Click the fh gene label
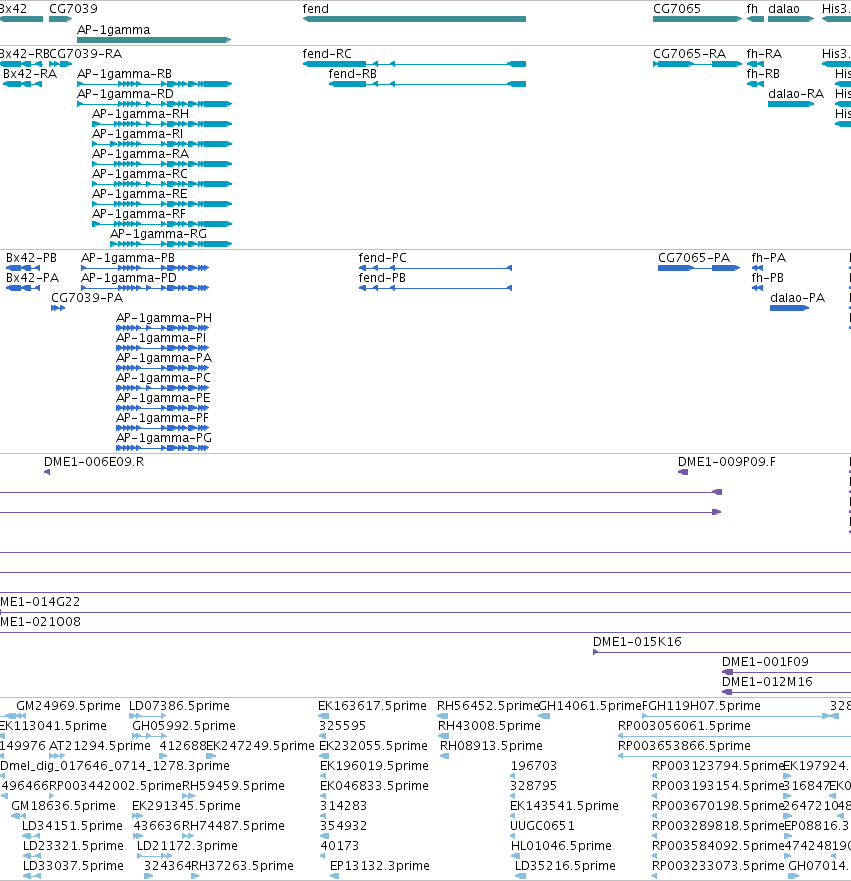The height and width of the screenshot is (881, 851). click(x=752, y=9)
